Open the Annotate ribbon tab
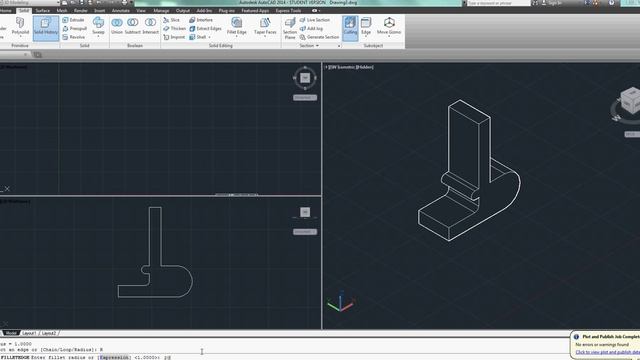 [x=120, y=11]
